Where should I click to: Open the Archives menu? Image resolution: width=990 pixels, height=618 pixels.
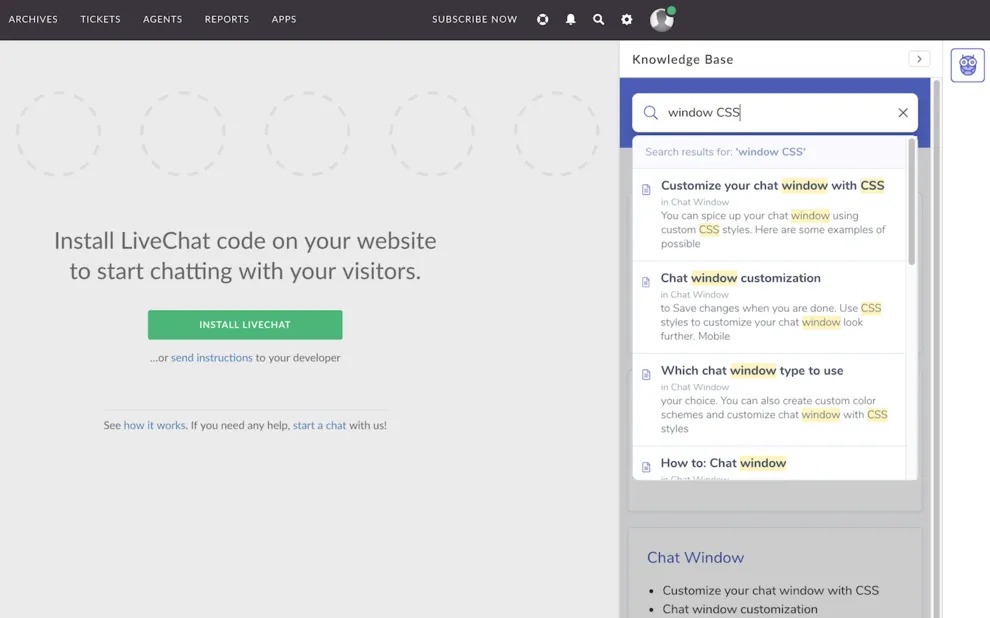click(x=33, y=19)
